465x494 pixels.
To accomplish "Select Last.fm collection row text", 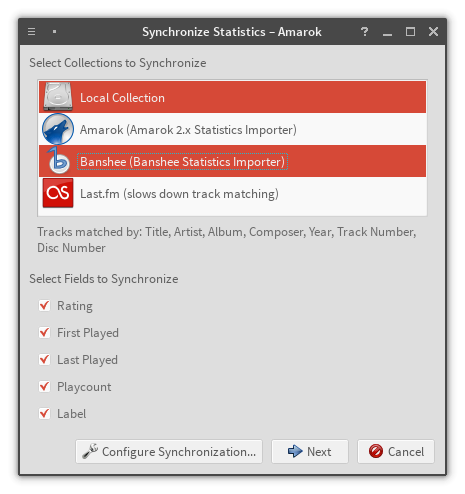I will pos(179,194).
